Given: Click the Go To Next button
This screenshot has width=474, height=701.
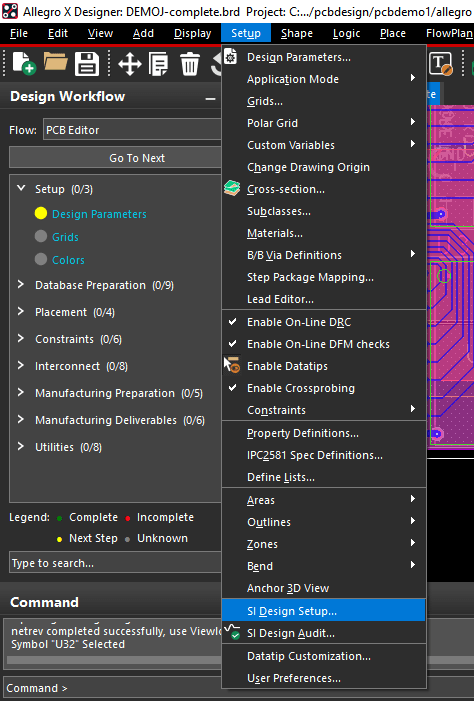Looking at the screenshot, I should click(115, 158).
